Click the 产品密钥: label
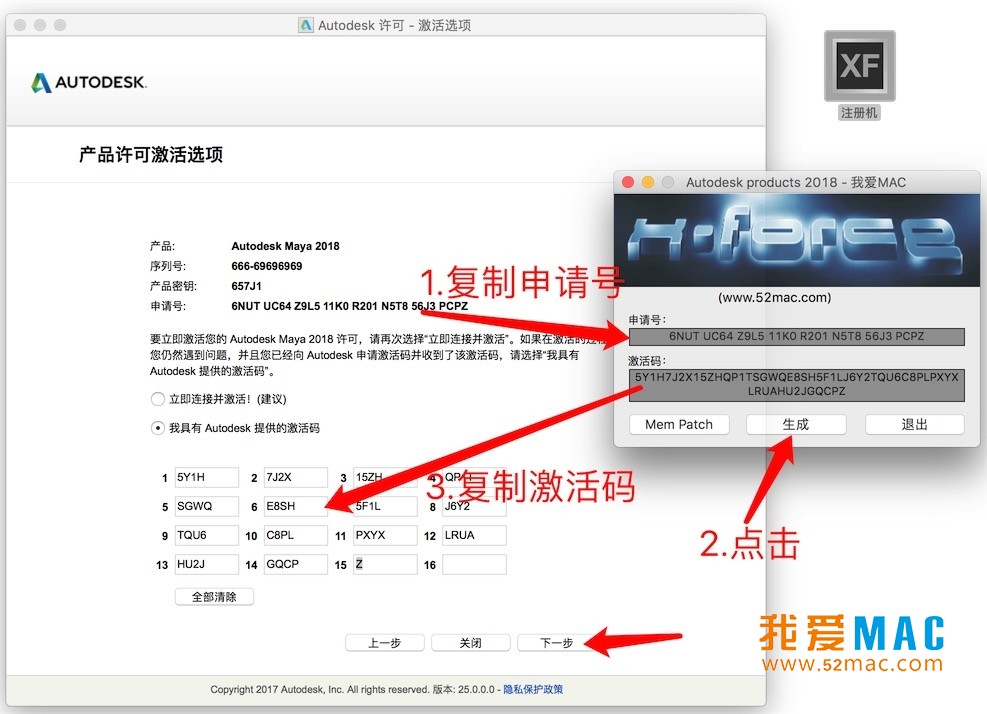987x714 pixels. click(173, 286)
